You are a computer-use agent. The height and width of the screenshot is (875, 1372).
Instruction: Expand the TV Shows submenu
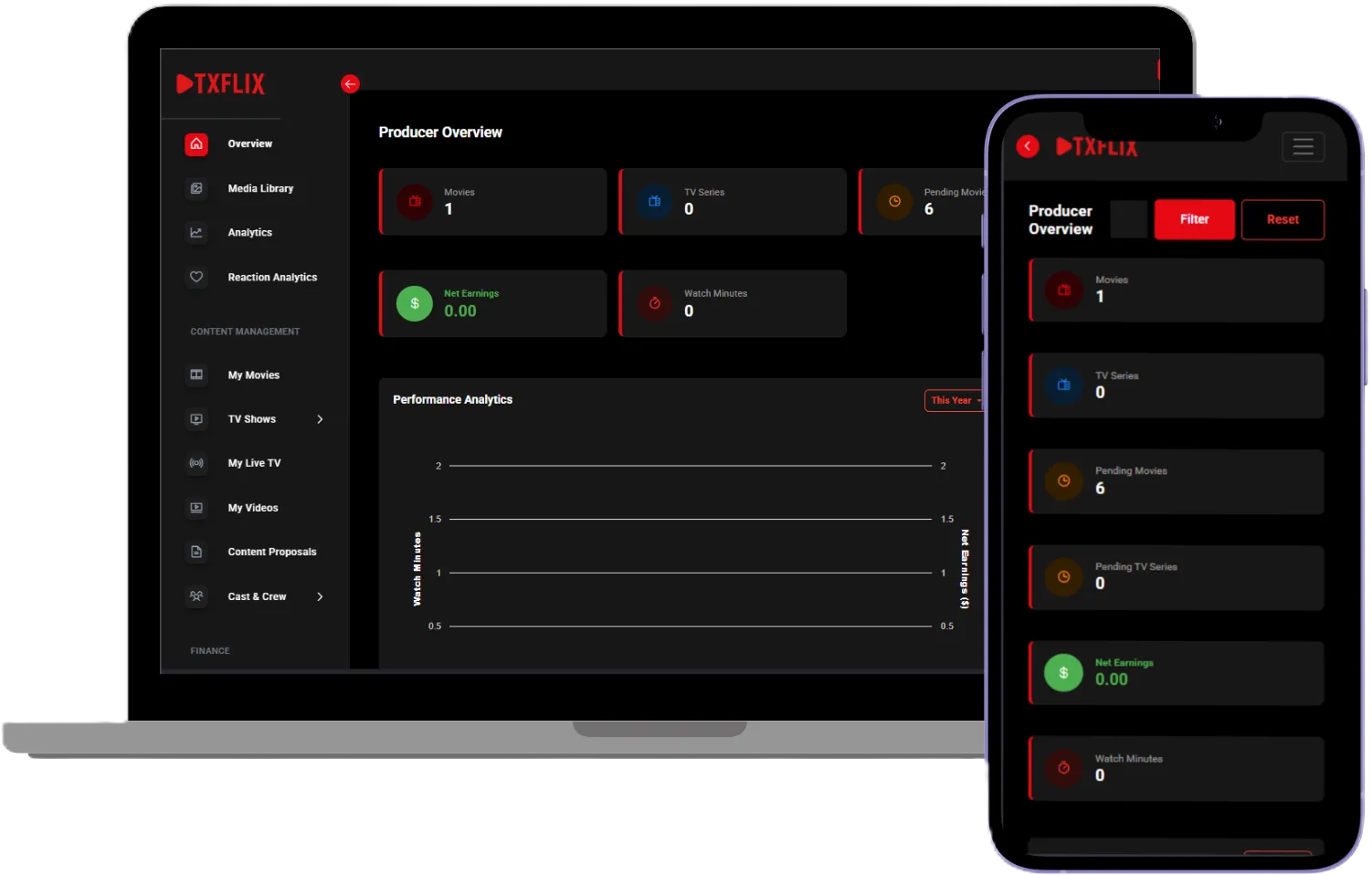tap(320, 418)
